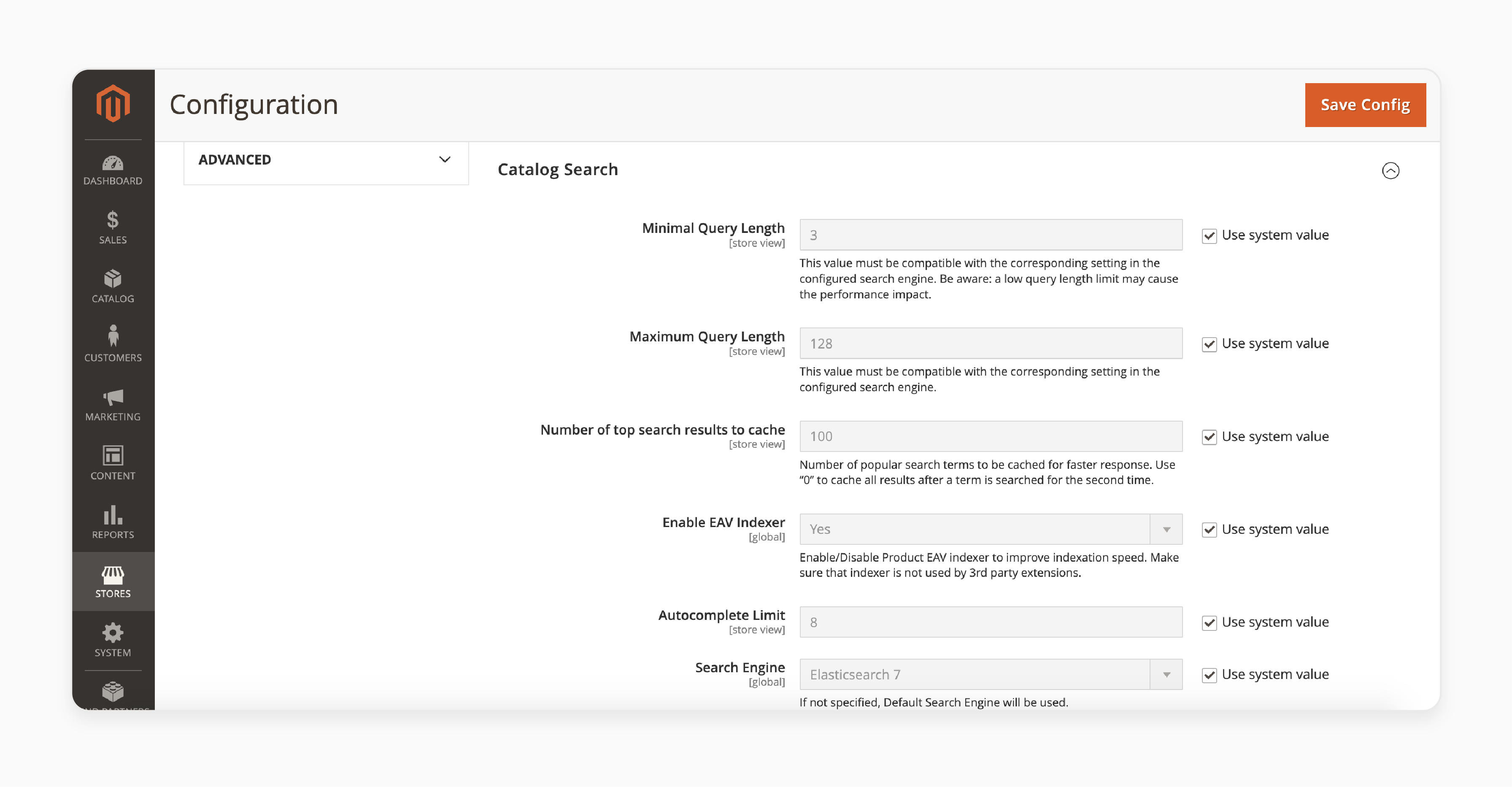
Task: Click the Maximum Query Length input field
Action: click(991, 343)
